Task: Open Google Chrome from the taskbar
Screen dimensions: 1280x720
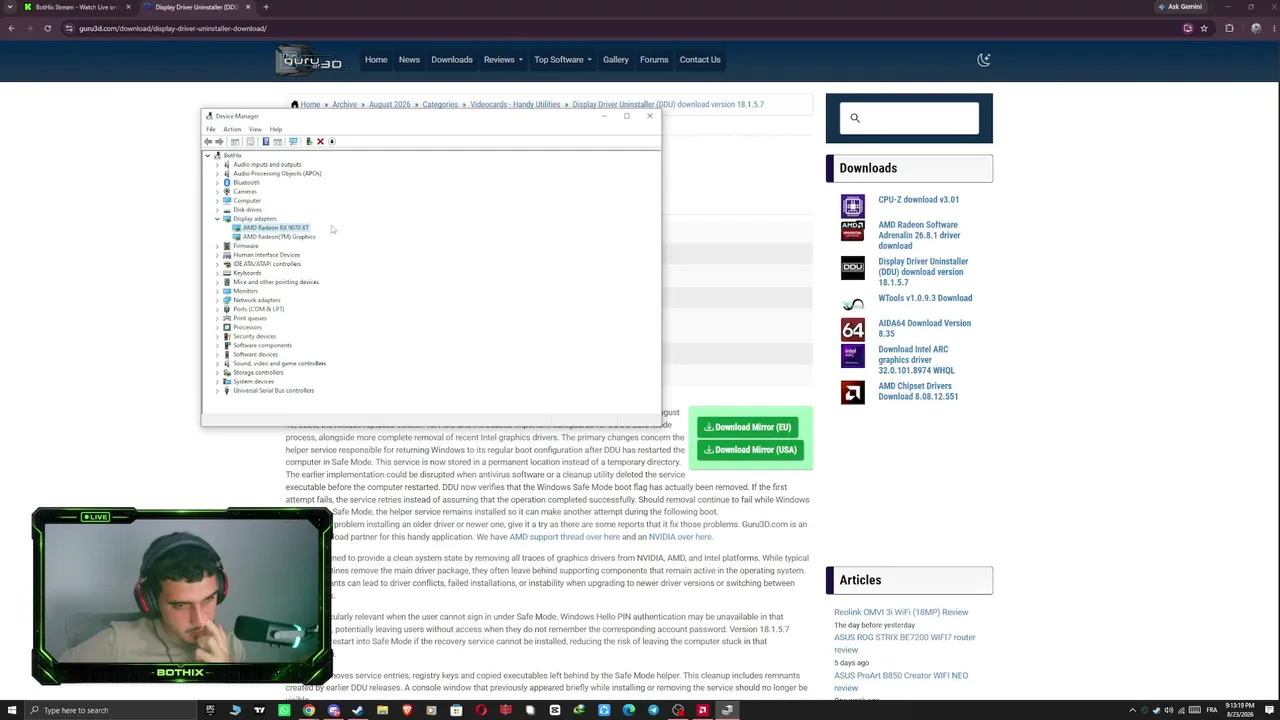Action: pos(309,710)
